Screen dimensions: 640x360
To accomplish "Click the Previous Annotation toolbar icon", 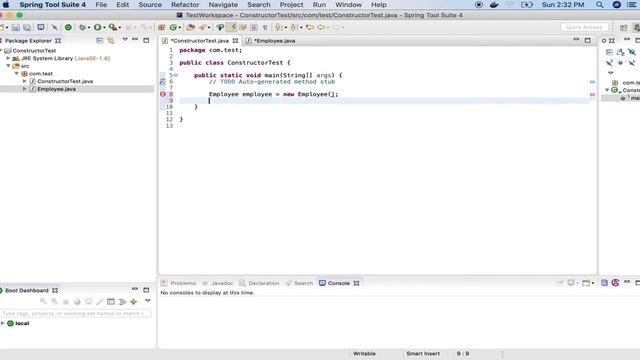I will [x=294, y=27].
